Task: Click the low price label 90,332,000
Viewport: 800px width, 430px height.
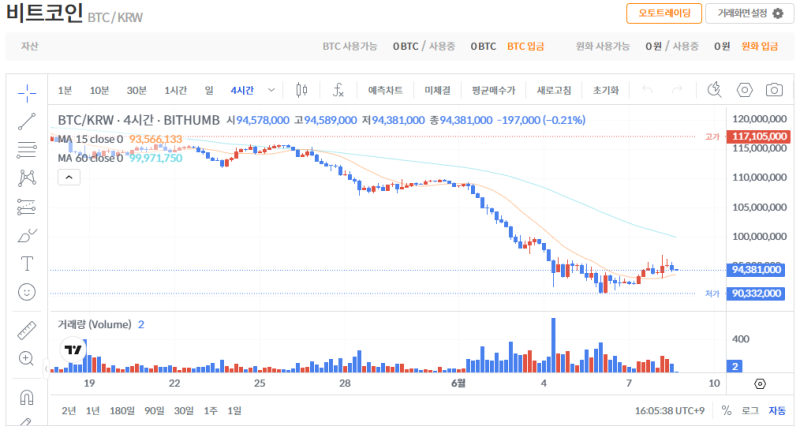Action: pos(756,293)
